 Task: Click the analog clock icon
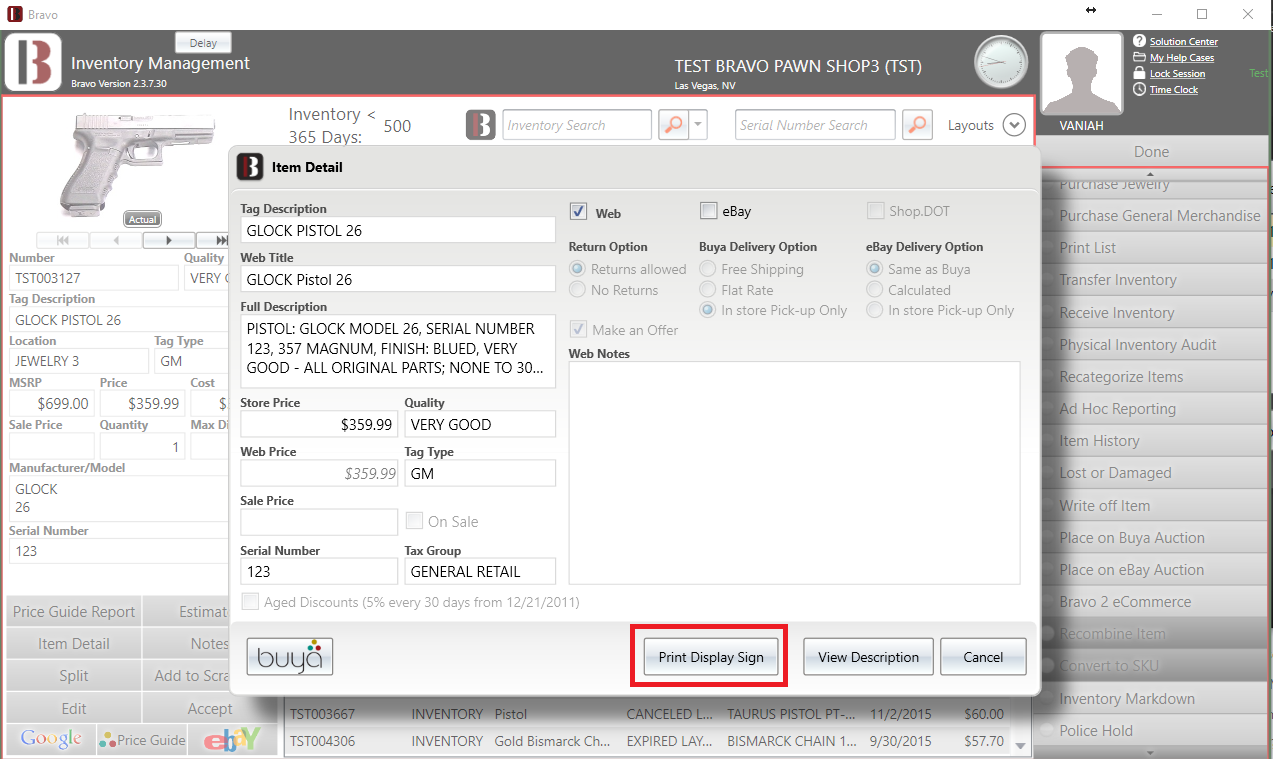(1001, 62)
